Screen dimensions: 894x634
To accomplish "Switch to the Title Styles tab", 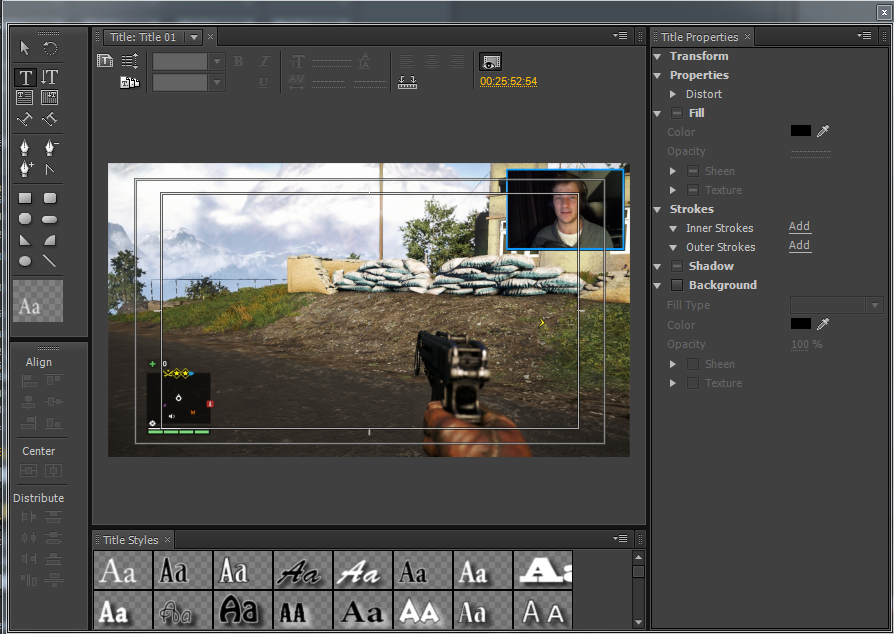I will tap(131, 540).
